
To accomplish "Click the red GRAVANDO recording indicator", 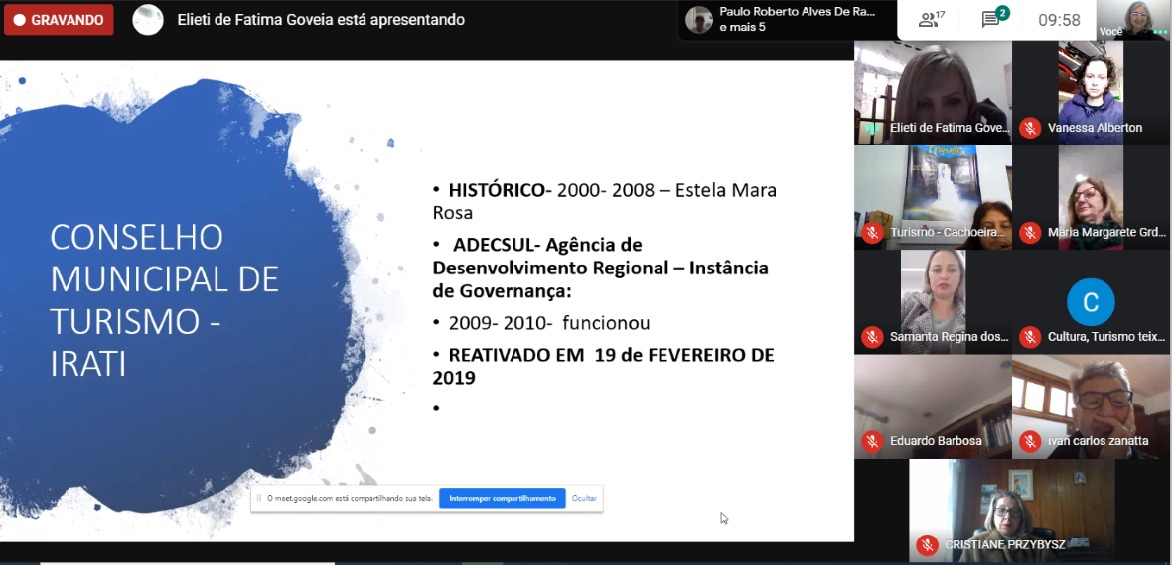I will tap(58, 20).
